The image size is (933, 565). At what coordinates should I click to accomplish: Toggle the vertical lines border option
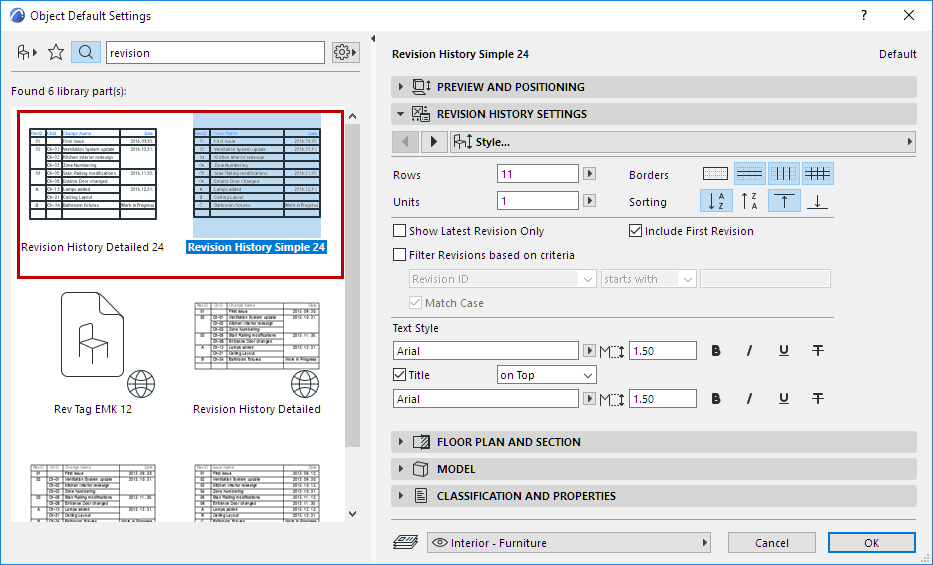784,174
